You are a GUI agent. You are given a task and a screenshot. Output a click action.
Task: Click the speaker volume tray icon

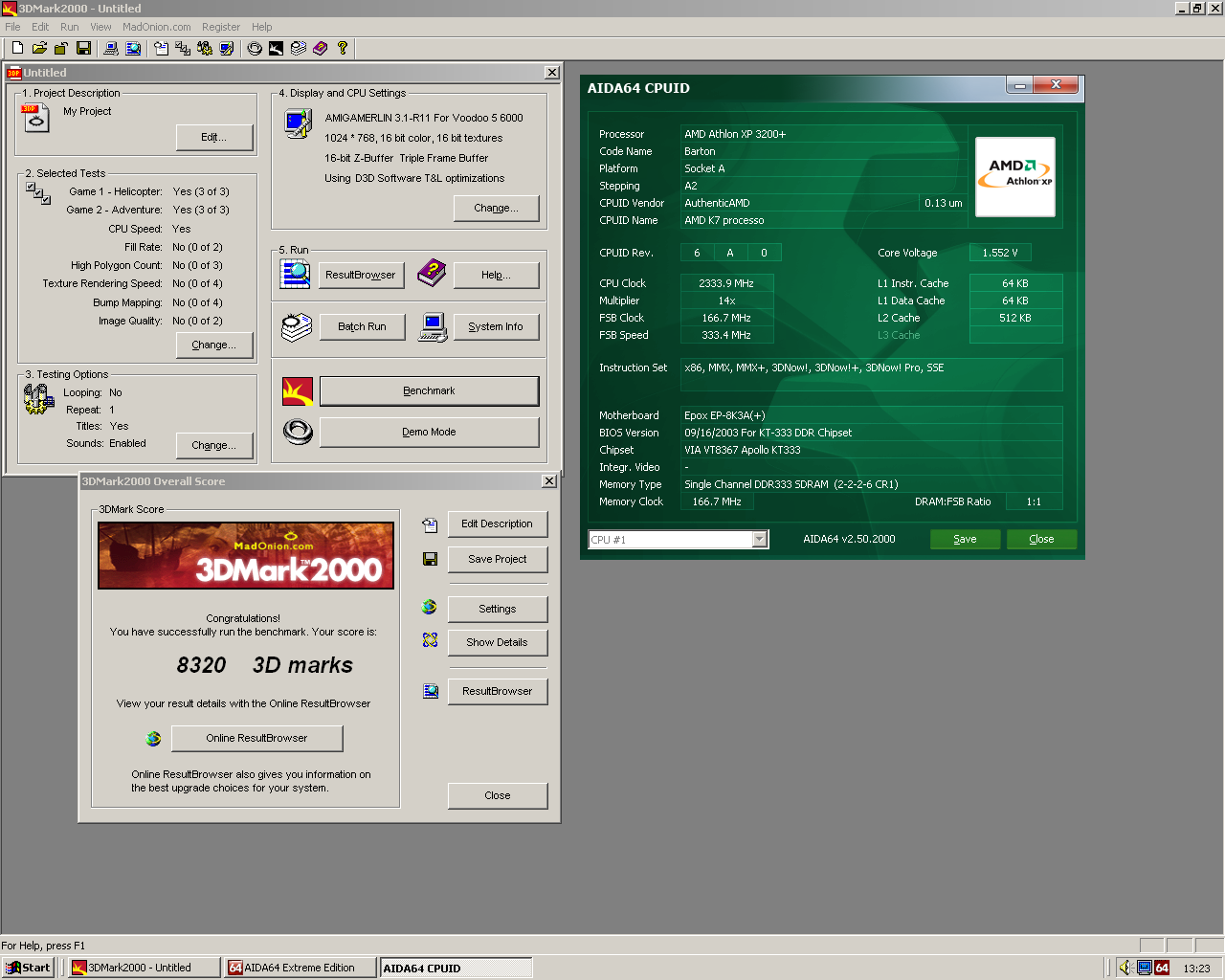(1125, 968)
